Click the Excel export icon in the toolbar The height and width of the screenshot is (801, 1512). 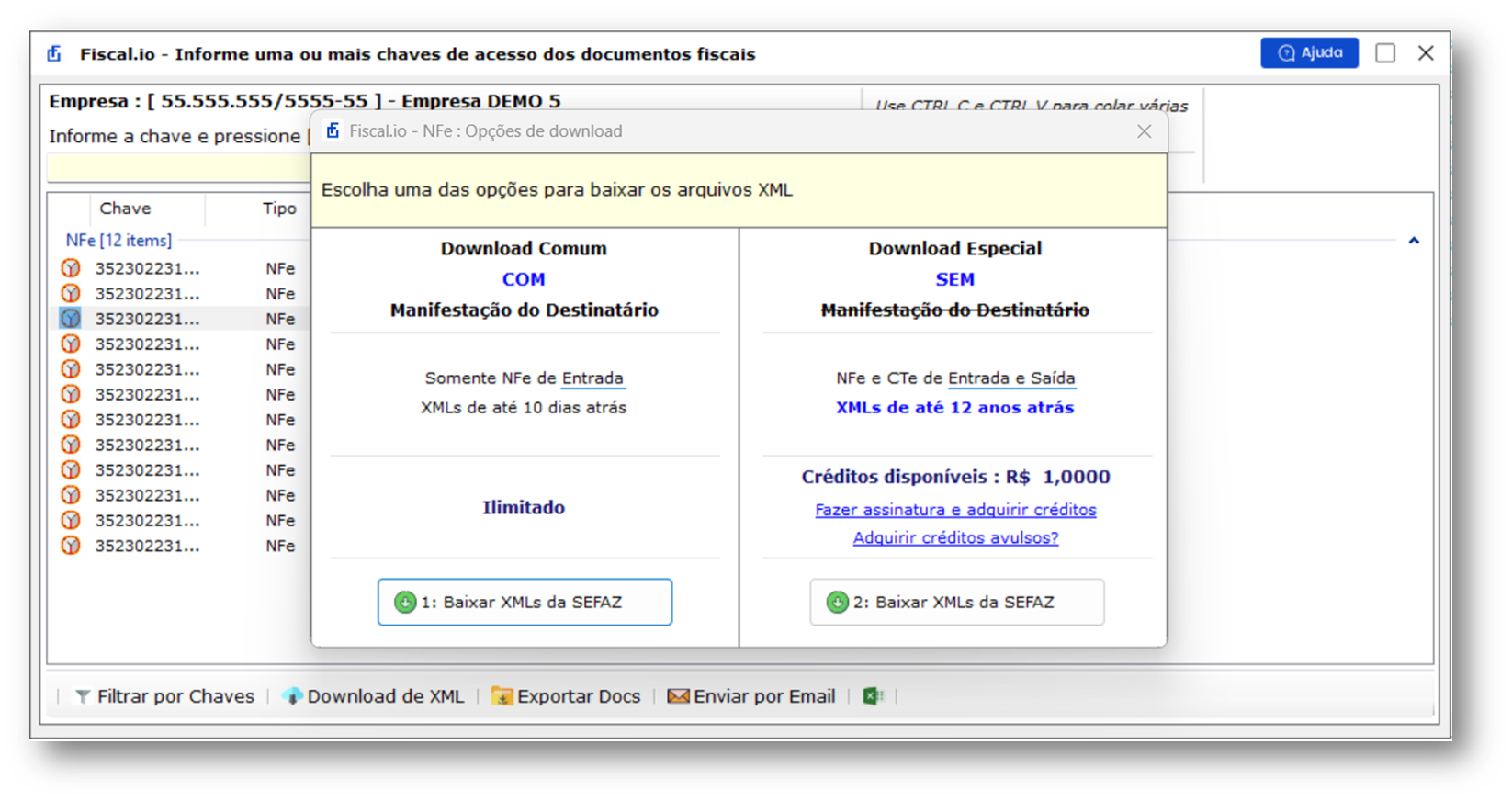[x=873, y=696]
